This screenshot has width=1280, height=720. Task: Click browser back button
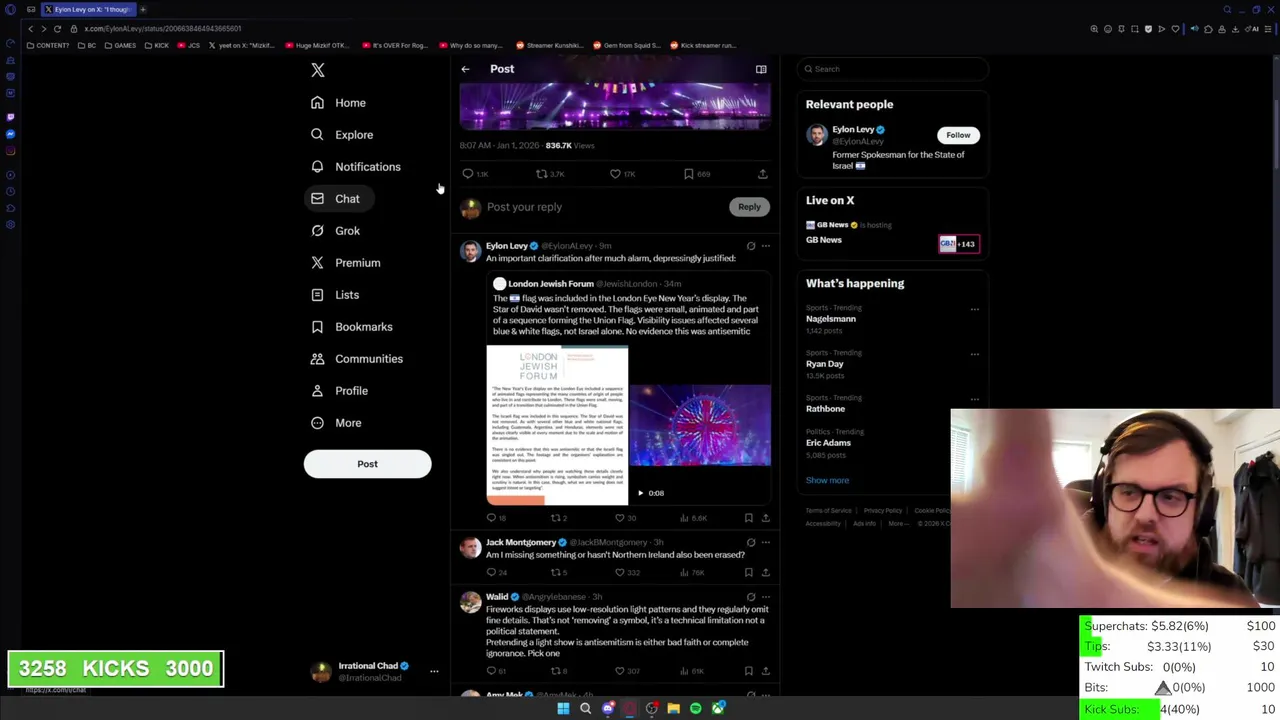pyautogui.click(x=30, y=29)
